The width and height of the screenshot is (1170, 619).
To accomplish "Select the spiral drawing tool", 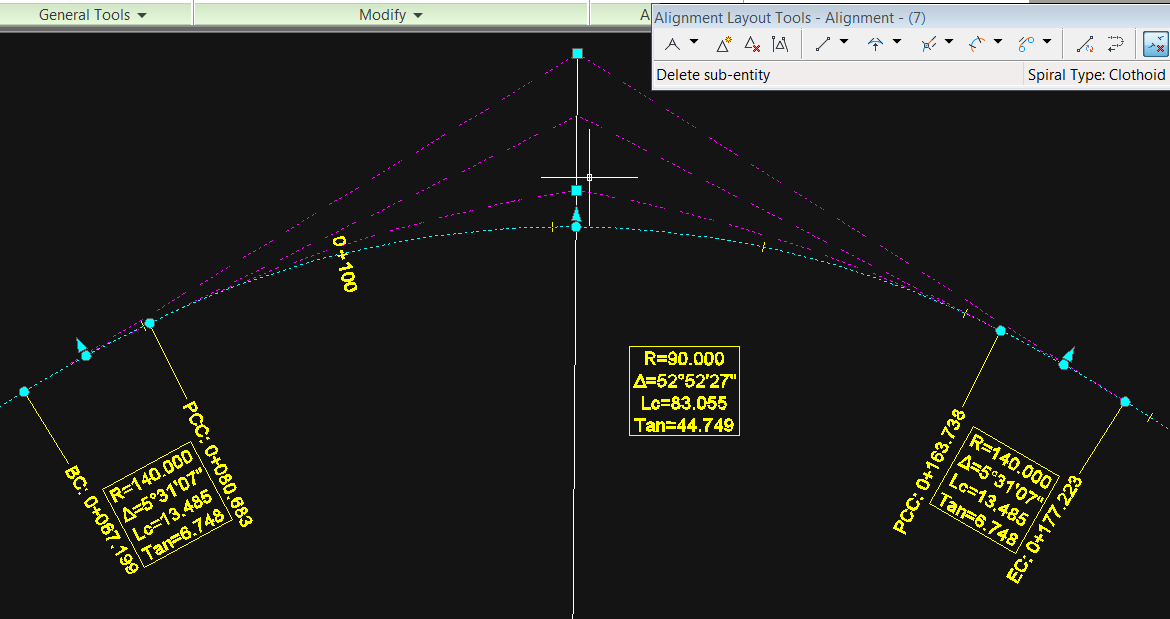I will (1025, 43).
